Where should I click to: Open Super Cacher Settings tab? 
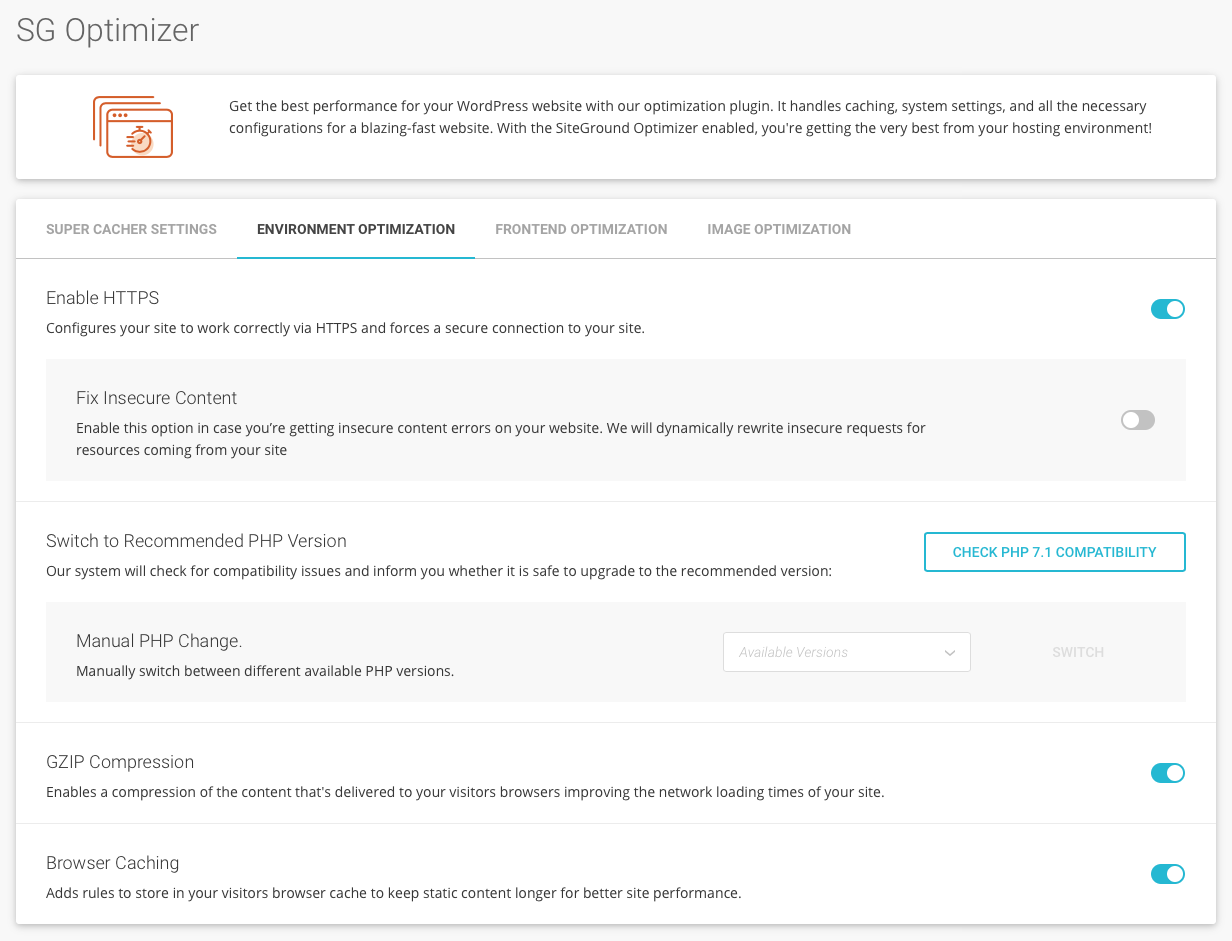click(x=131, y=229)
